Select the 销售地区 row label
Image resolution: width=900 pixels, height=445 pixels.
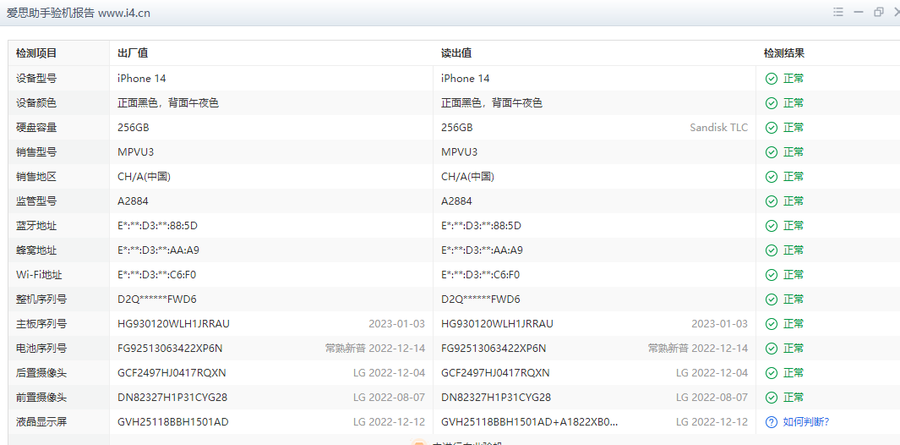click(36, 177)
